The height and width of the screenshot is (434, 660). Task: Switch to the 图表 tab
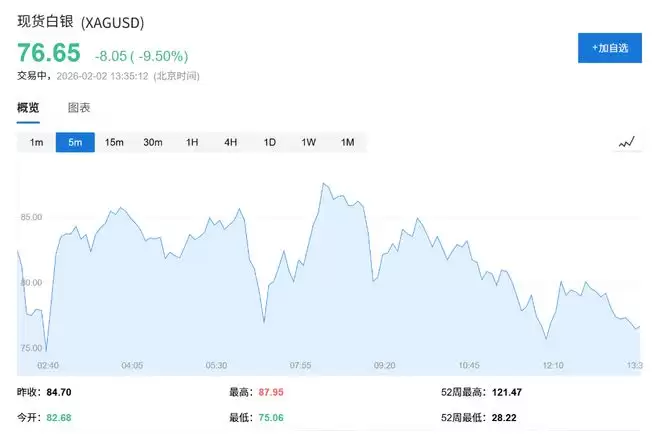coord(79,107)
